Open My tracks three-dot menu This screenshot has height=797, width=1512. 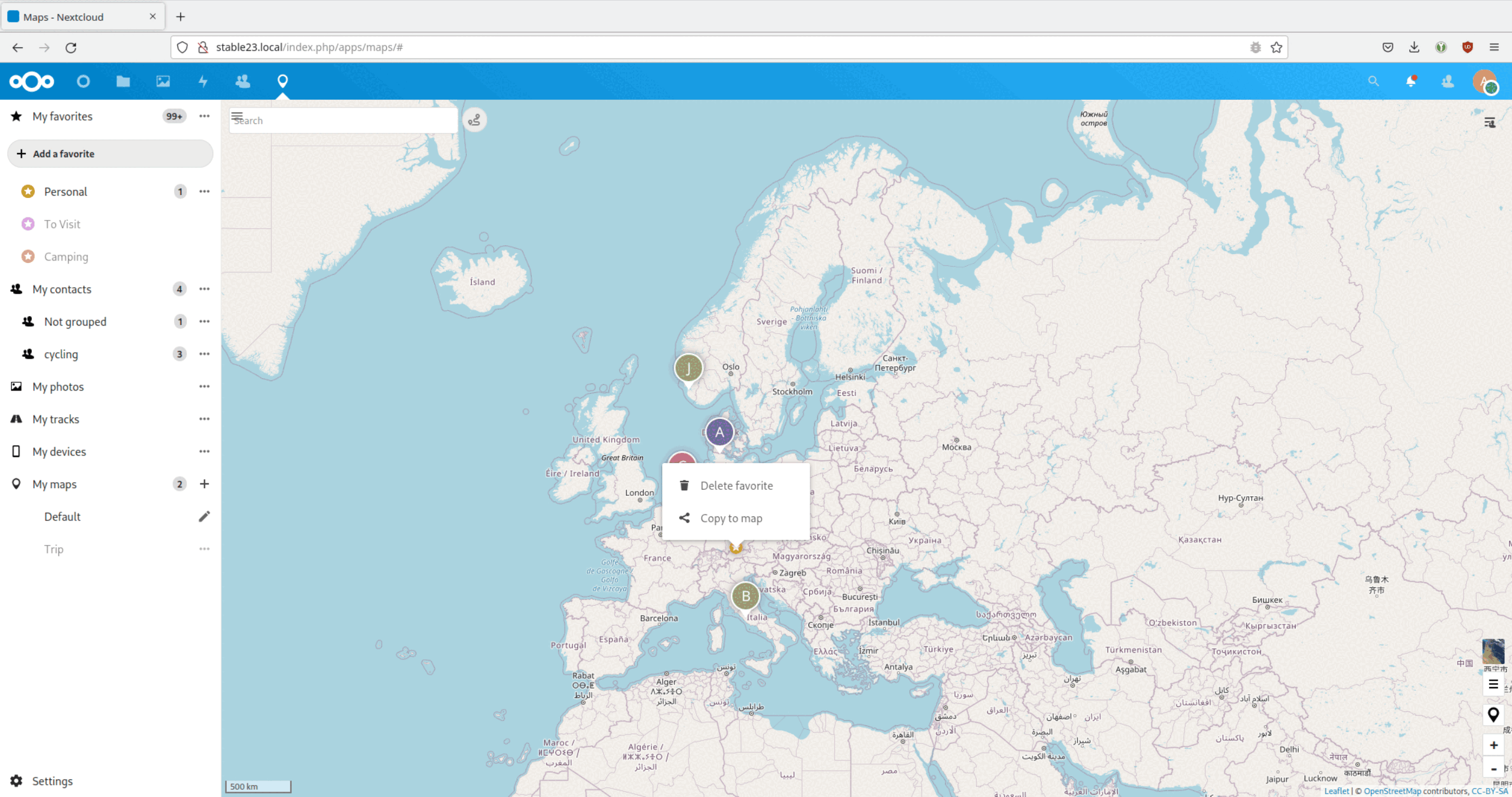(204, 419)
